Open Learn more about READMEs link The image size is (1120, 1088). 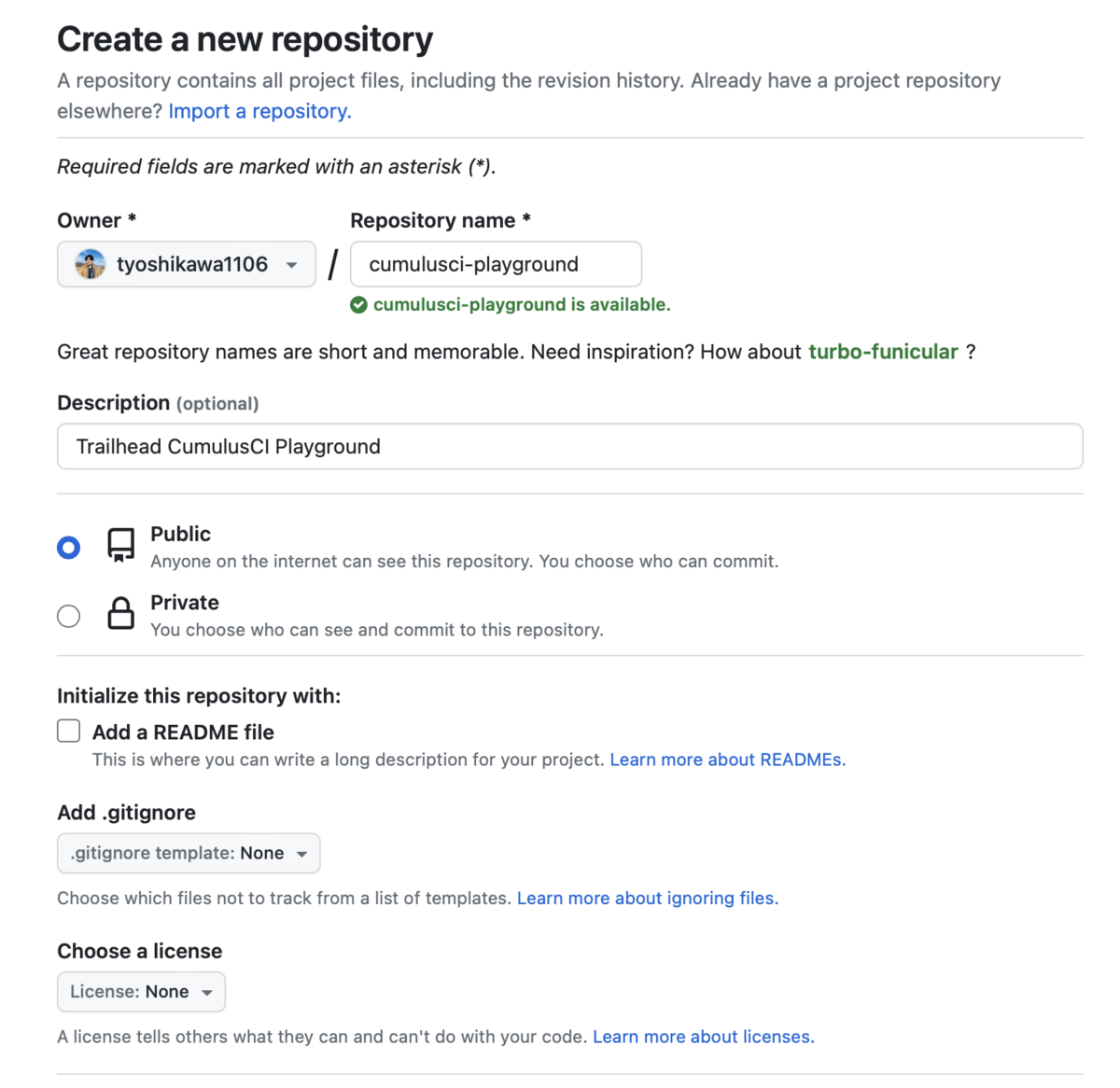pyautogui.click(x=727, y=760)
